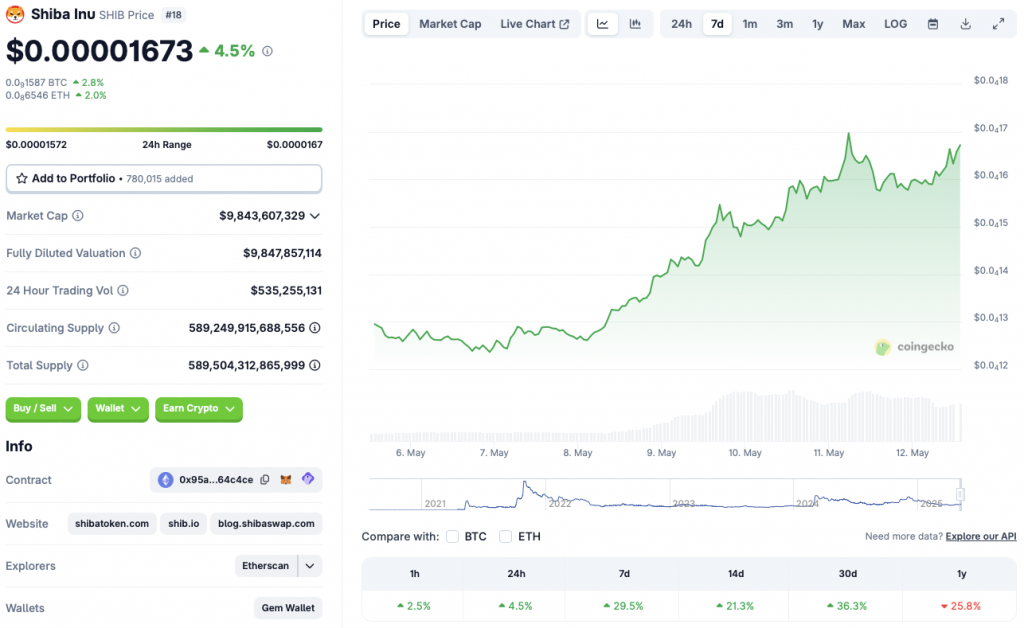Click info icon after circulating supply value
The image size is (1024, 628).
pyautogui.click(x=315, y=328)
